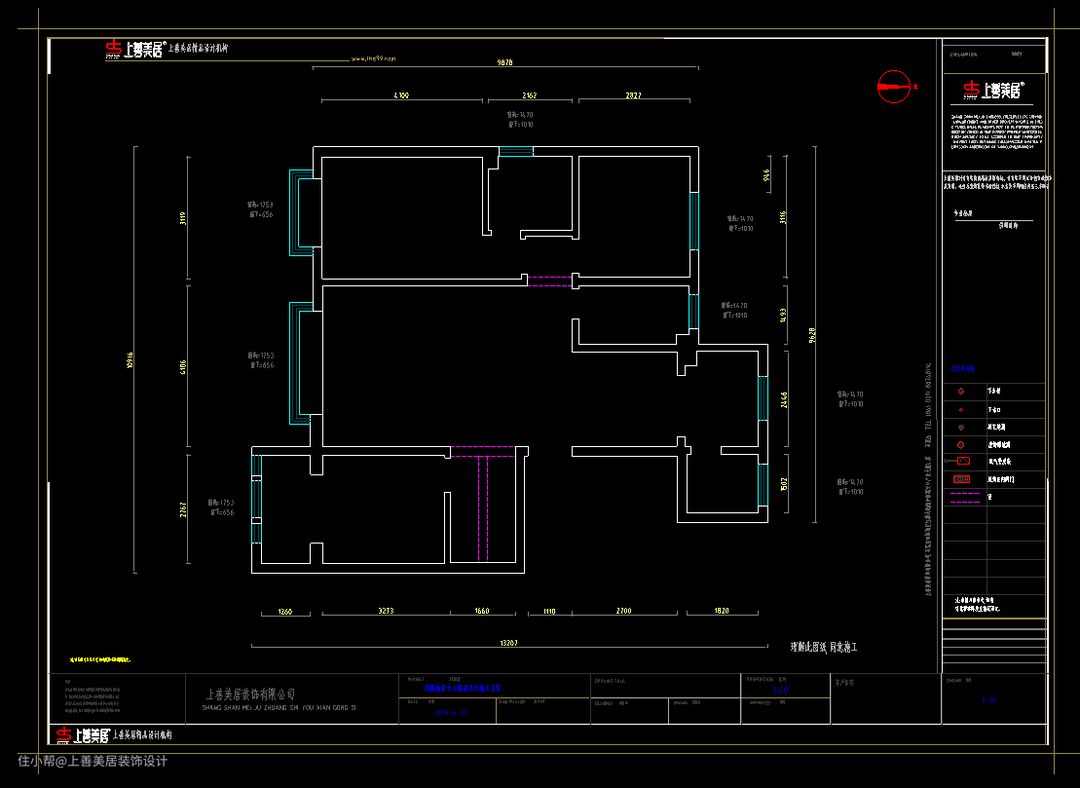Click the magenta dashed door opening near center
1080x788 pixels.
[550, 281]
